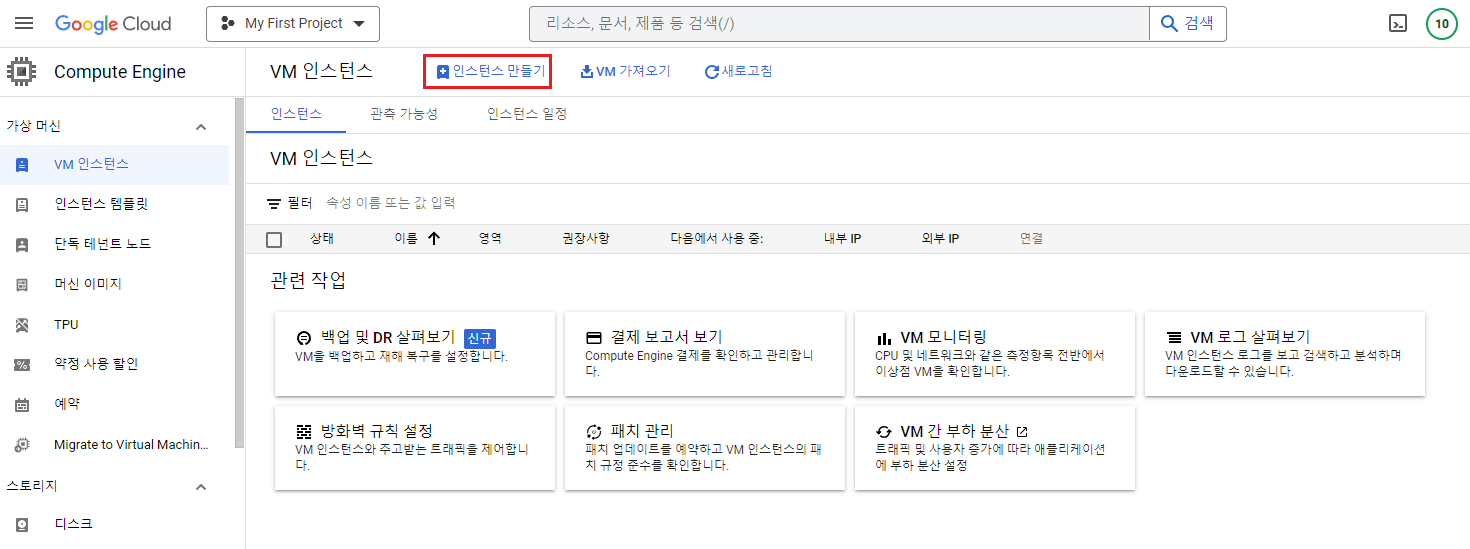Open Migrate to Virtual Machines in sidebar
The height and width of the screenshot is (549, 1470).
coord(114,444)
